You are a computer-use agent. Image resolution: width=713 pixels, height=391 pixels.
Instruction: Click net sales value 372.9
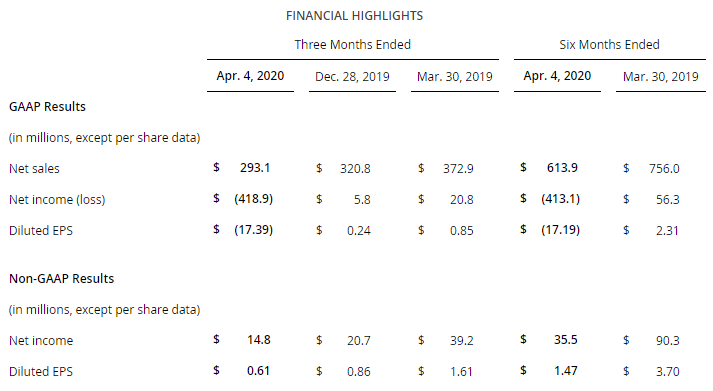click(x=458, y=169)
